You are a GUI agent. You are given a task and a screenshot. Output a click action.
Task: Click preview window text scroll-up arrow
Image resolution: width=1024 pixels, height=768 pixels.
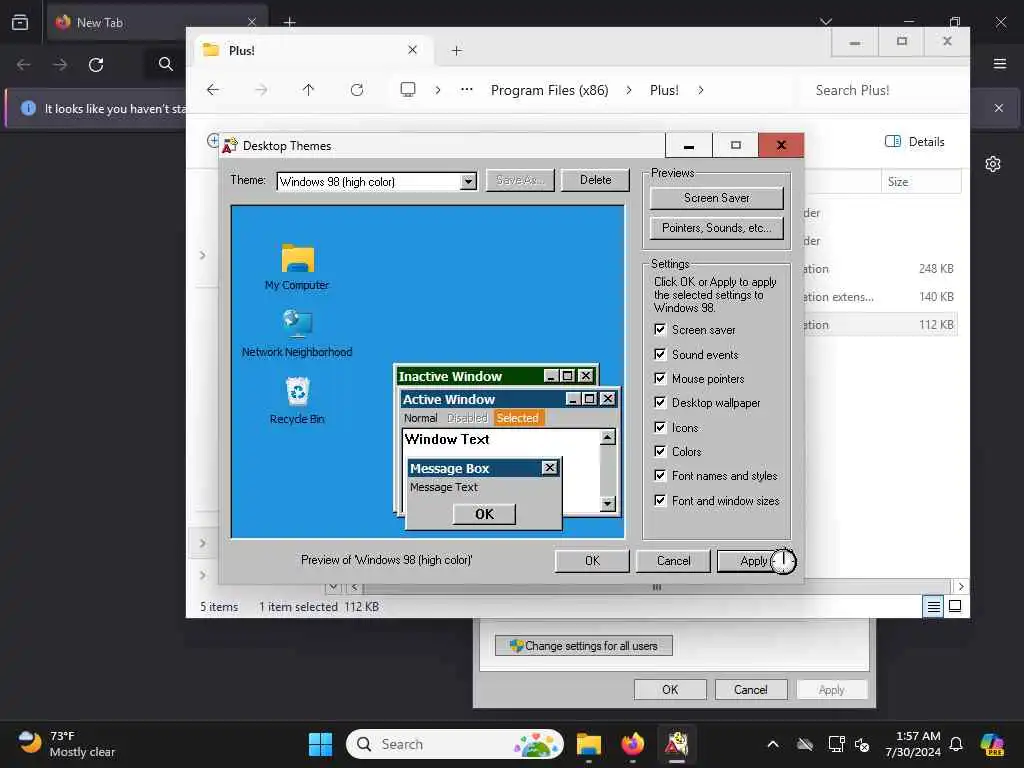608,437
